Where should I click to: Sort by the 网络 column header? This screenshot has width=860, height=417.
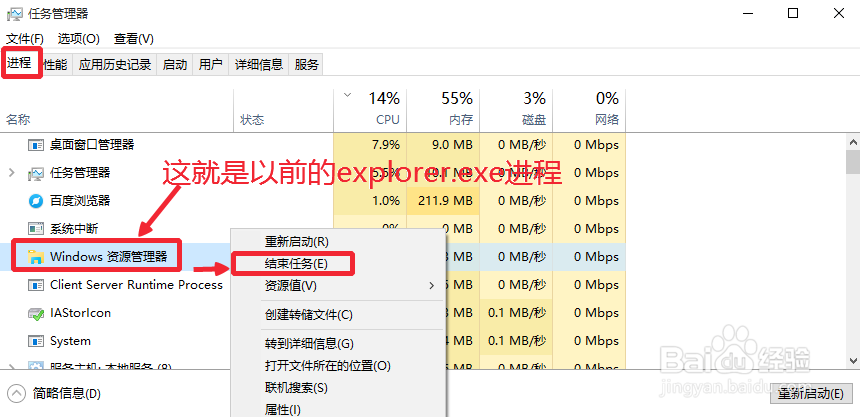click(x=589, y=111)
